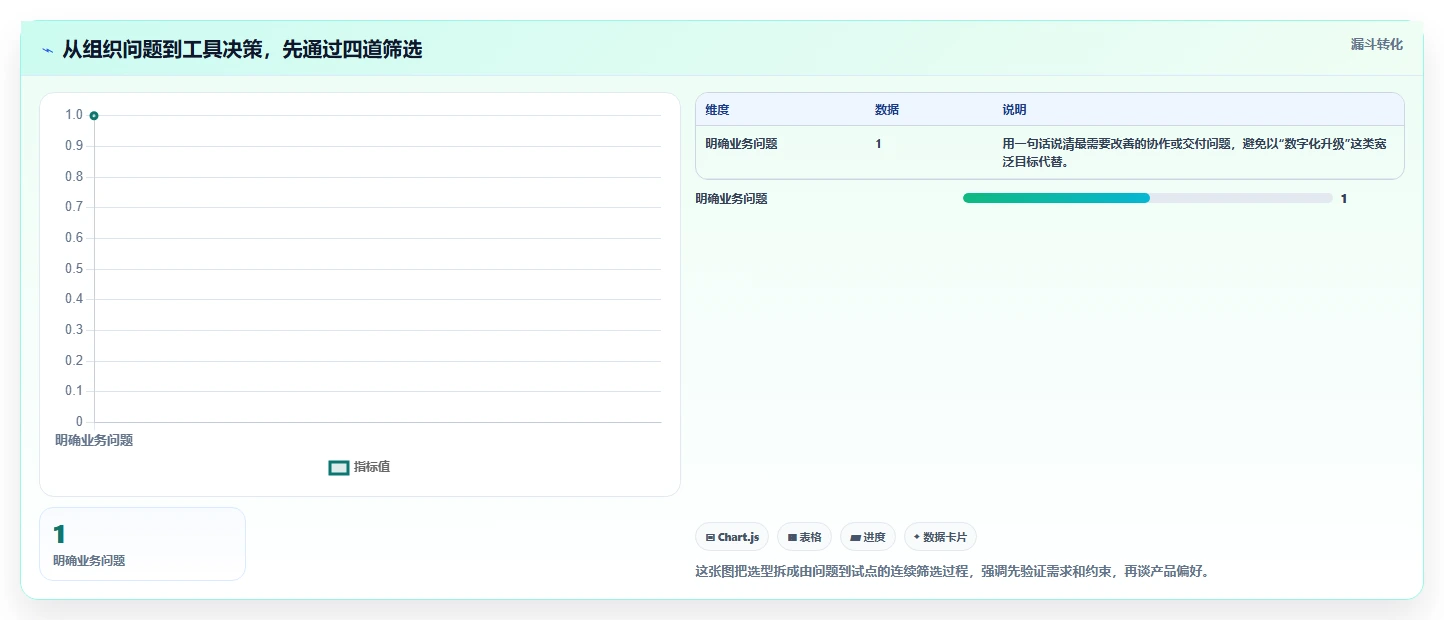The width and height of the screenshot is (1444, 620).
Task: Click the lightning icon beside the title
Action: tap(47, 50)
